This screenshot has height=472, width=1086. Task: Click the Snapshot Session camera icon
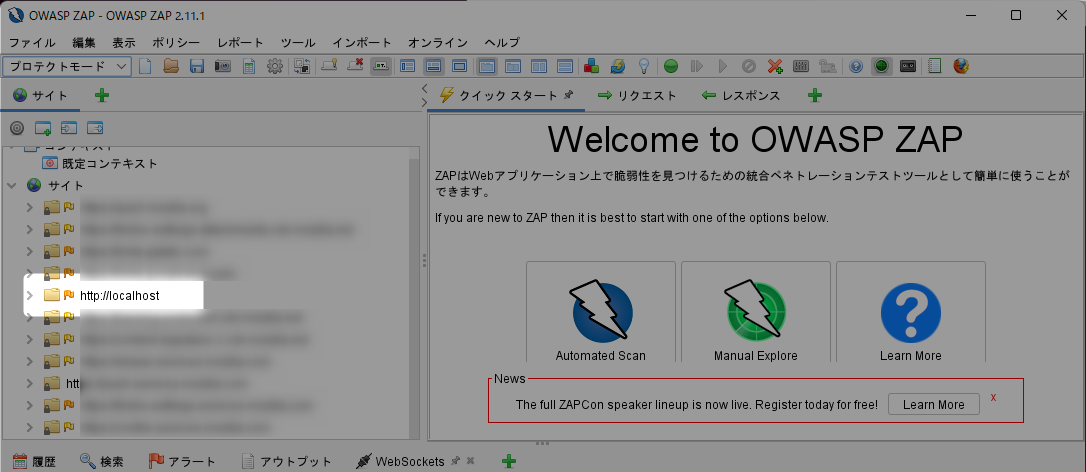click(222, 67)
